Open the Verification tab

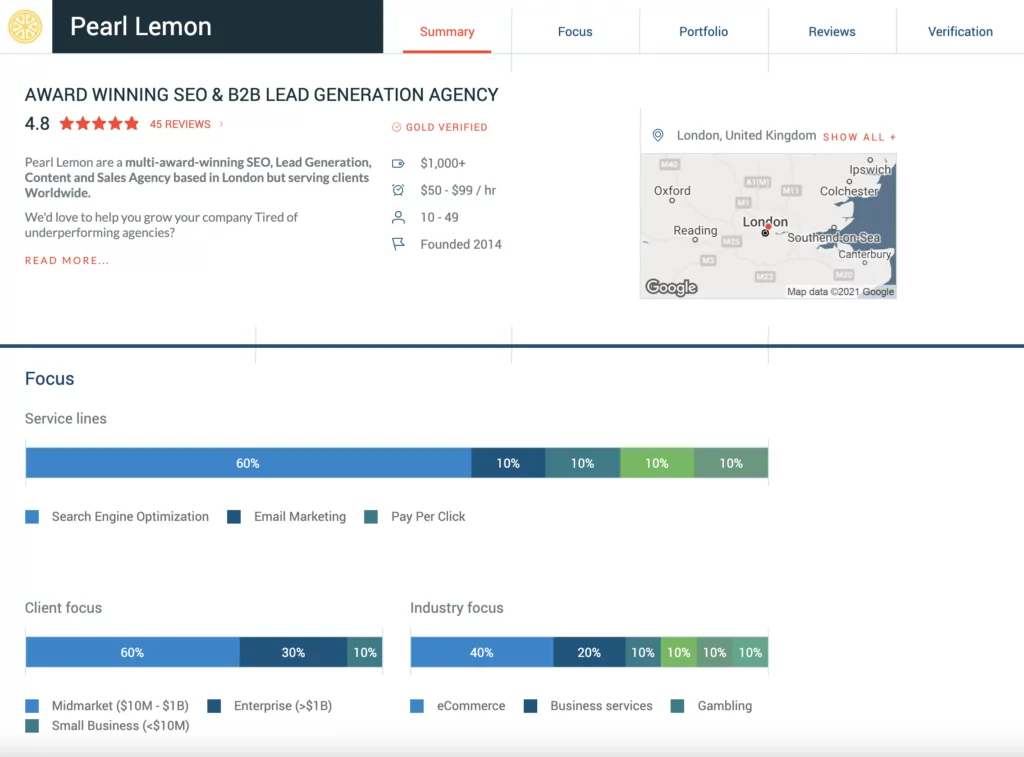pyautogui.click(x=960, y=31)
